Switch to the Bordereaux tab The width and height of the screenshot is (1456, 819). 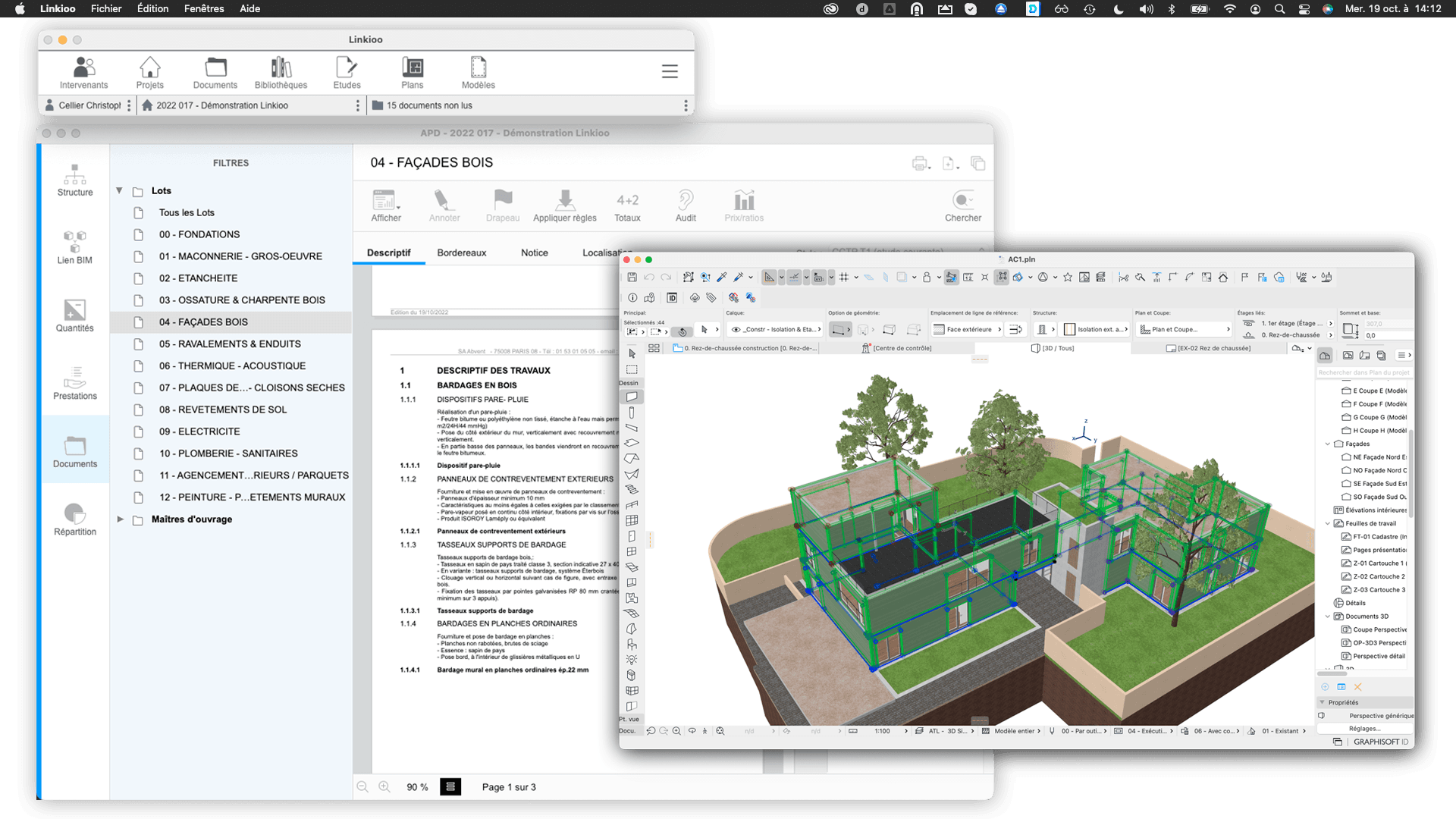point(461,253)
